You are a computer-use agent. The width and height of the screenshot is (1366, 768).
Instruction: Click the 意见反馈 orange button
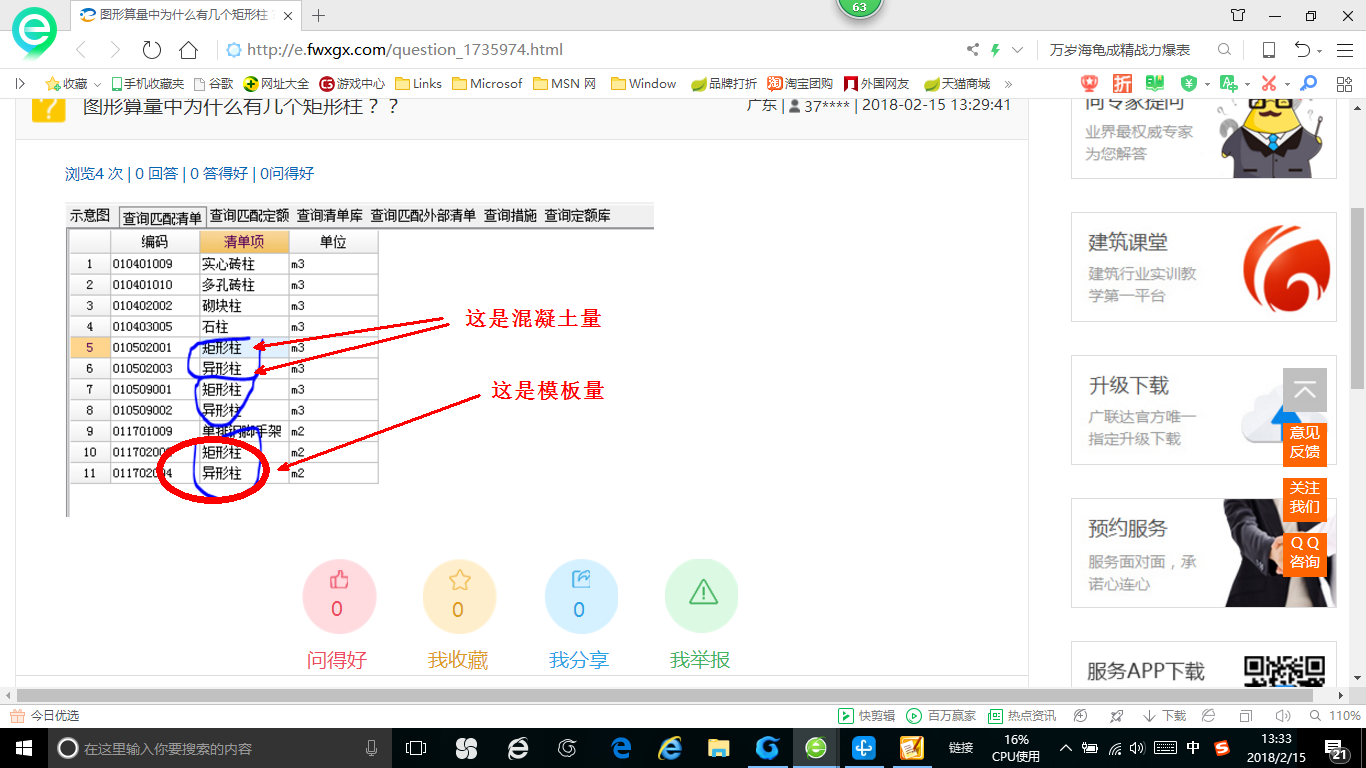(x=1305, y=443)
